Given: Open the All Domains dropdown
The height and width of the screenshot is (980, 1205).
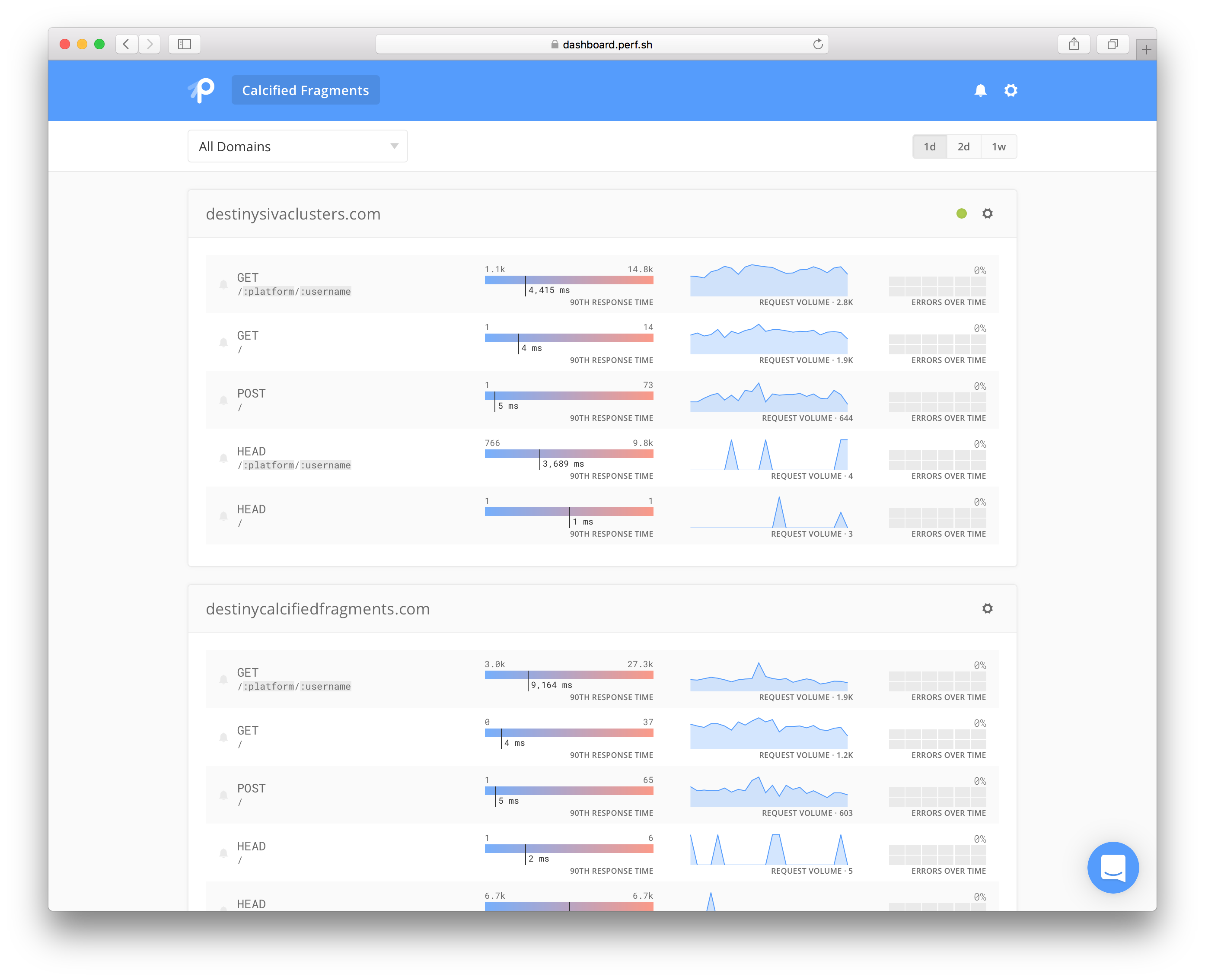Looking at the screenshot, I should pos(298,147).
